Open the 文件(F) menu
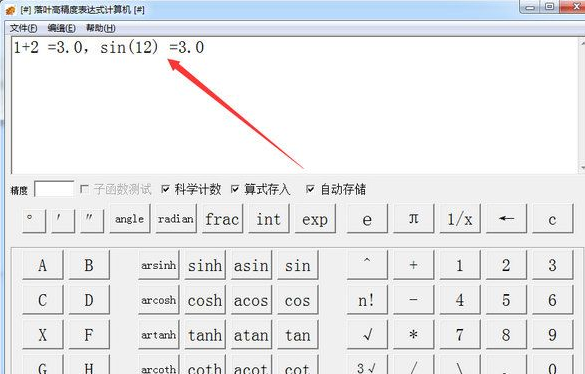This screenshot has width=585, height=374. (23, 28)
